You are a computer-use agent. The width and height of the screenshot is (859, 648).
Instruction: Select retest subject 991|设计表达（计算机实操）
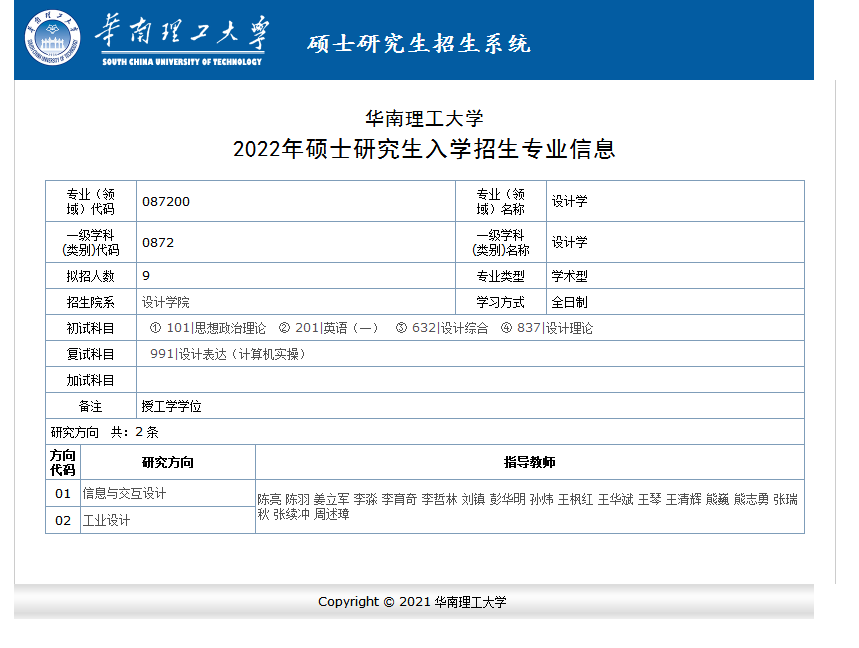click(x=227, y=354)
